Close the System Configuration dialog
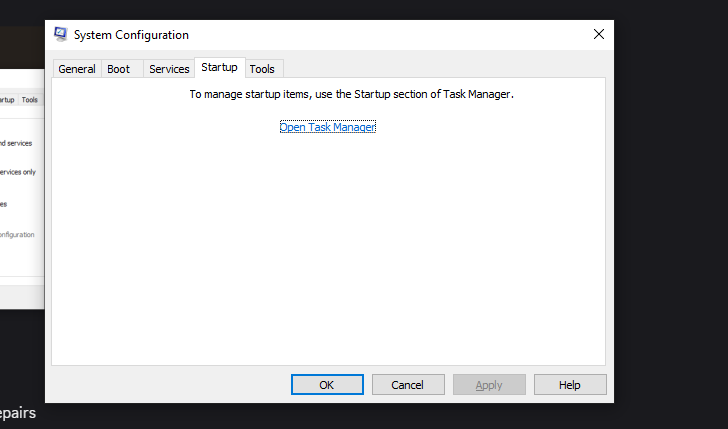 click(x=599, y=34)
